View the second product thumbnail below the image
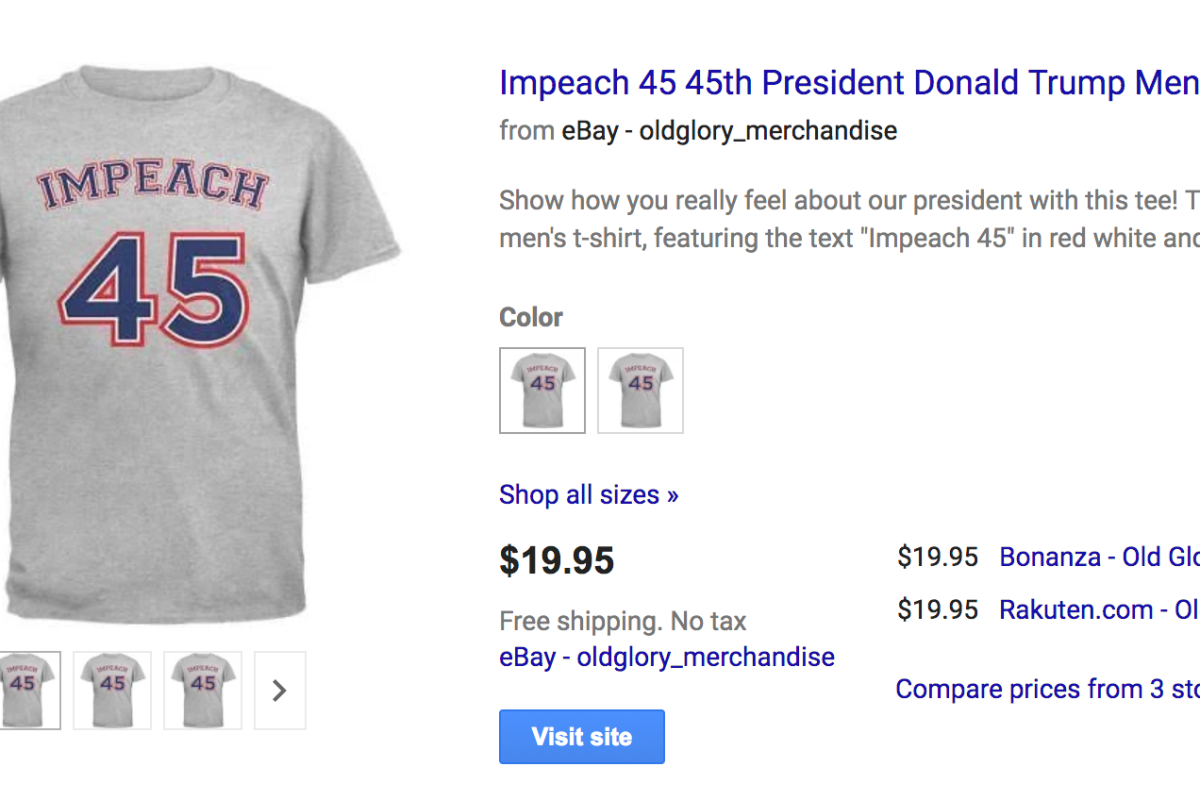Viewport: 1200px width, 800px height. 112,690
